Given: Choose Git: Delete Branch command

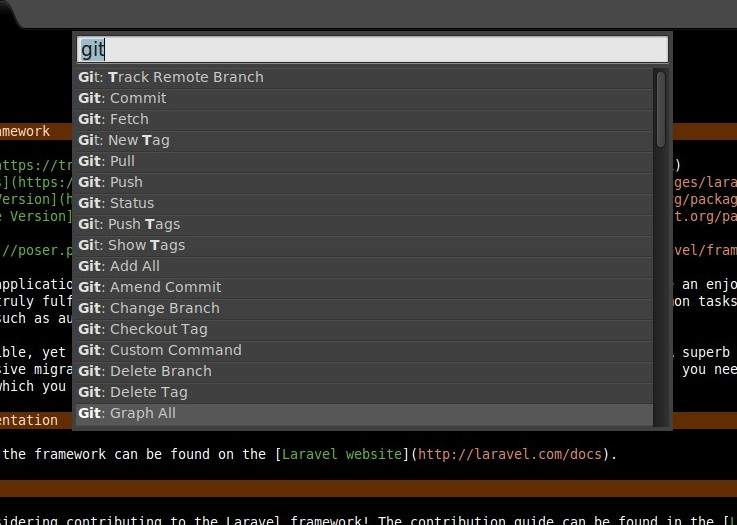Looking at the screenshot, I should pos(364,371).
